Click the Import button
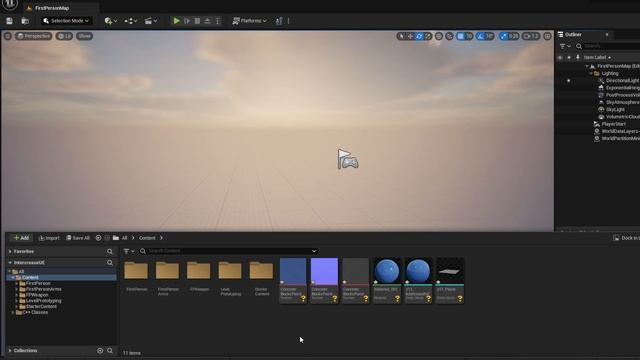Viewport: 640px width, 360px height. [49, 238]
